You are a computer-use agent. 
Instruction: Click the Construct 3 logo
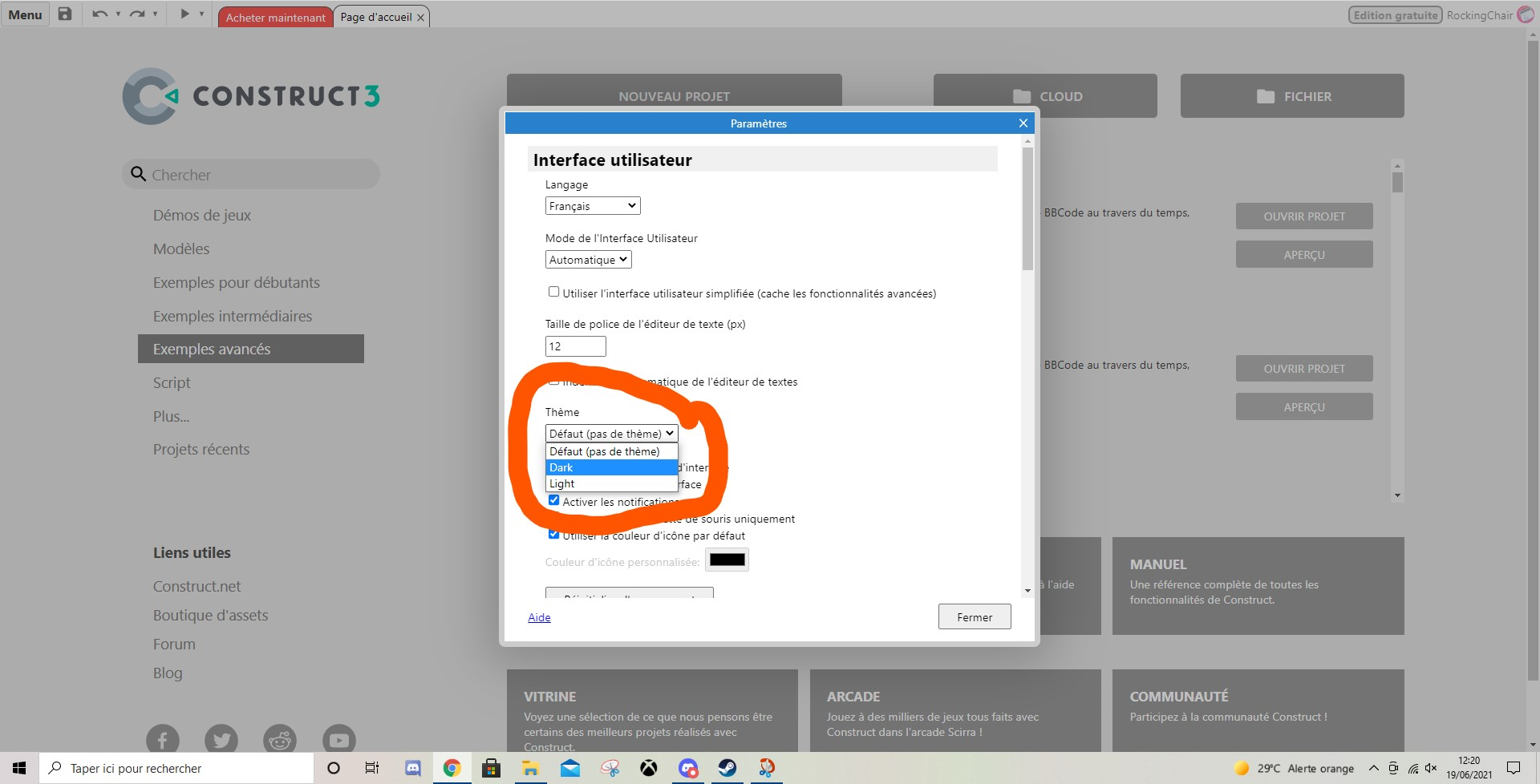click(251, 96)
